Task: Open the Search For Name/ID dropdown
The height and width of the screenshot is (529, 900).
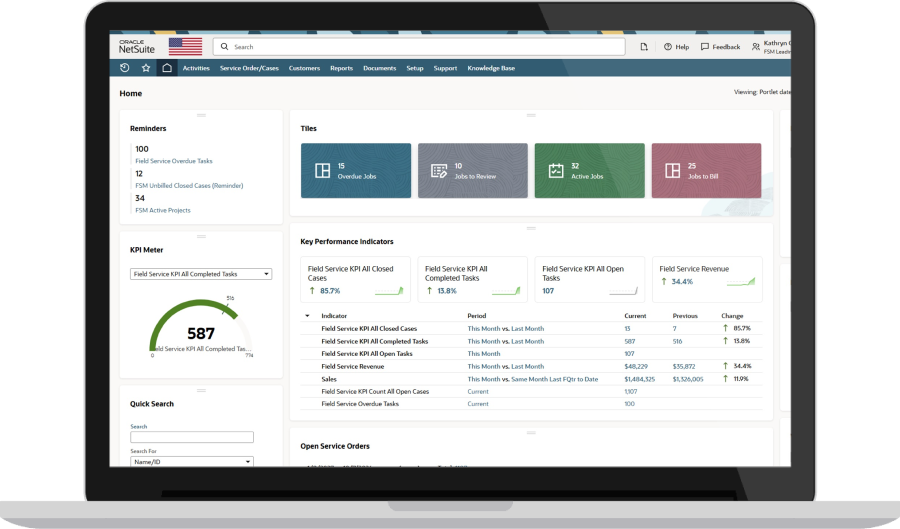Action: pyautogui.click(x=192, y=461)
